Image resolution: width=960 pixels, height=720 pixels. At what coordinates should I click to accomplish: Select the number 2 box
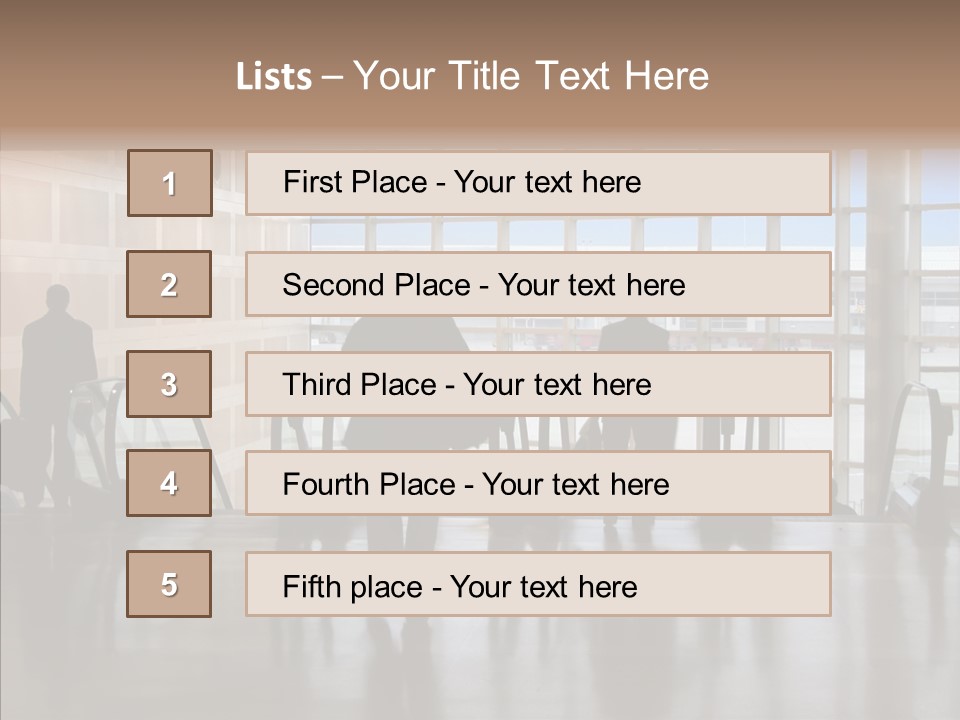[169, 284]
